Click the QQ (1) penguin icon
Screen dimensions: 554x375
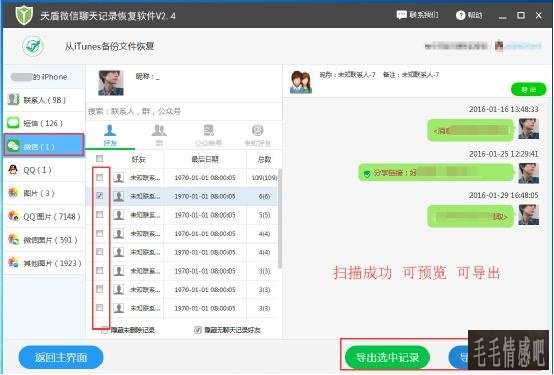point(13,170)
